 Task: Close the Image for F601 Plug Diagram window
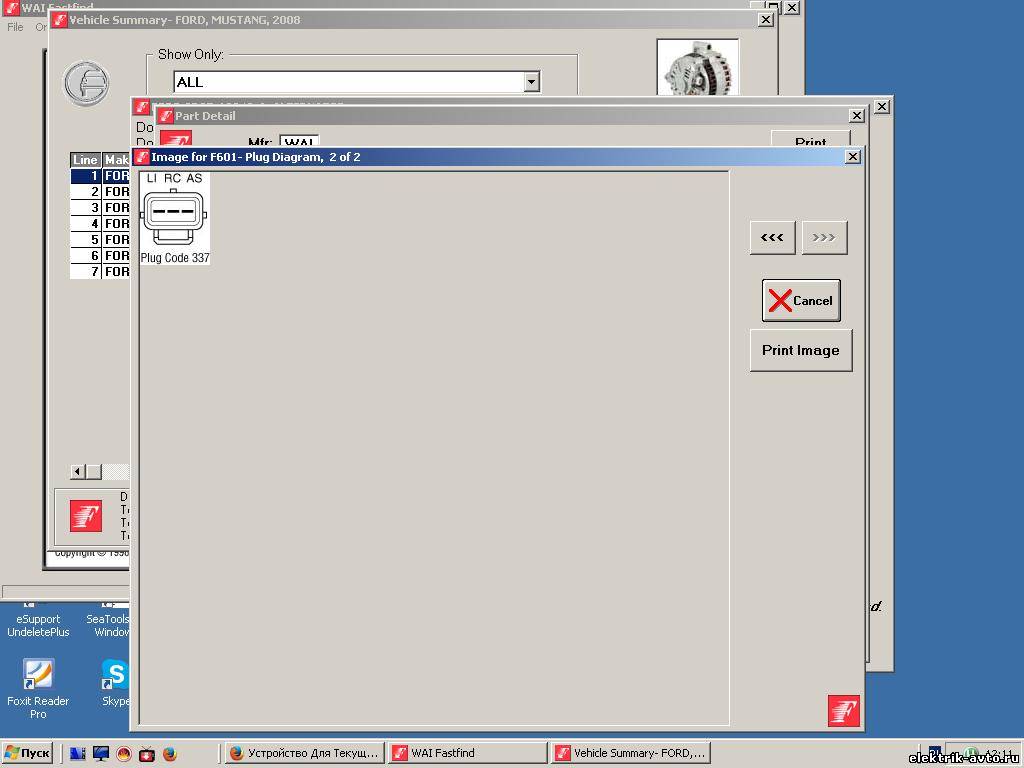tap(852, 157)
